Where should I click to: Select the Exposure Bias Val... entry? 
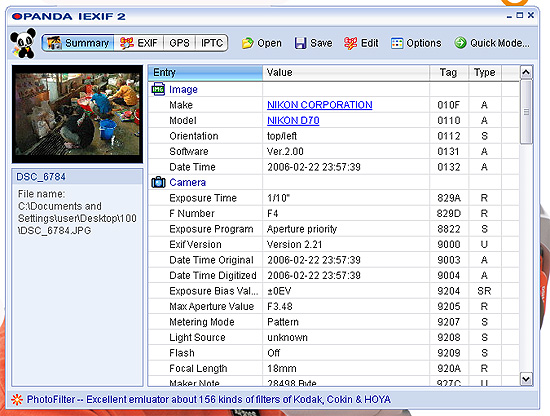[x=214, y=291]
